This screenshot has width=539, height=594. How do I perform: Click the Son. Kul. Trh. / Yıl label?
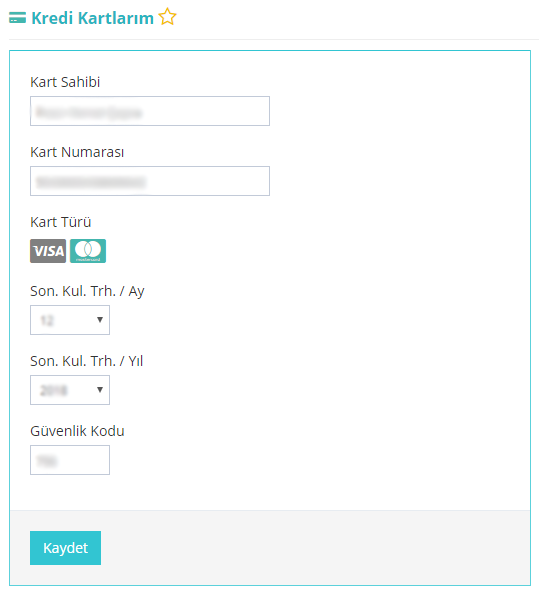tap(87, 361)
